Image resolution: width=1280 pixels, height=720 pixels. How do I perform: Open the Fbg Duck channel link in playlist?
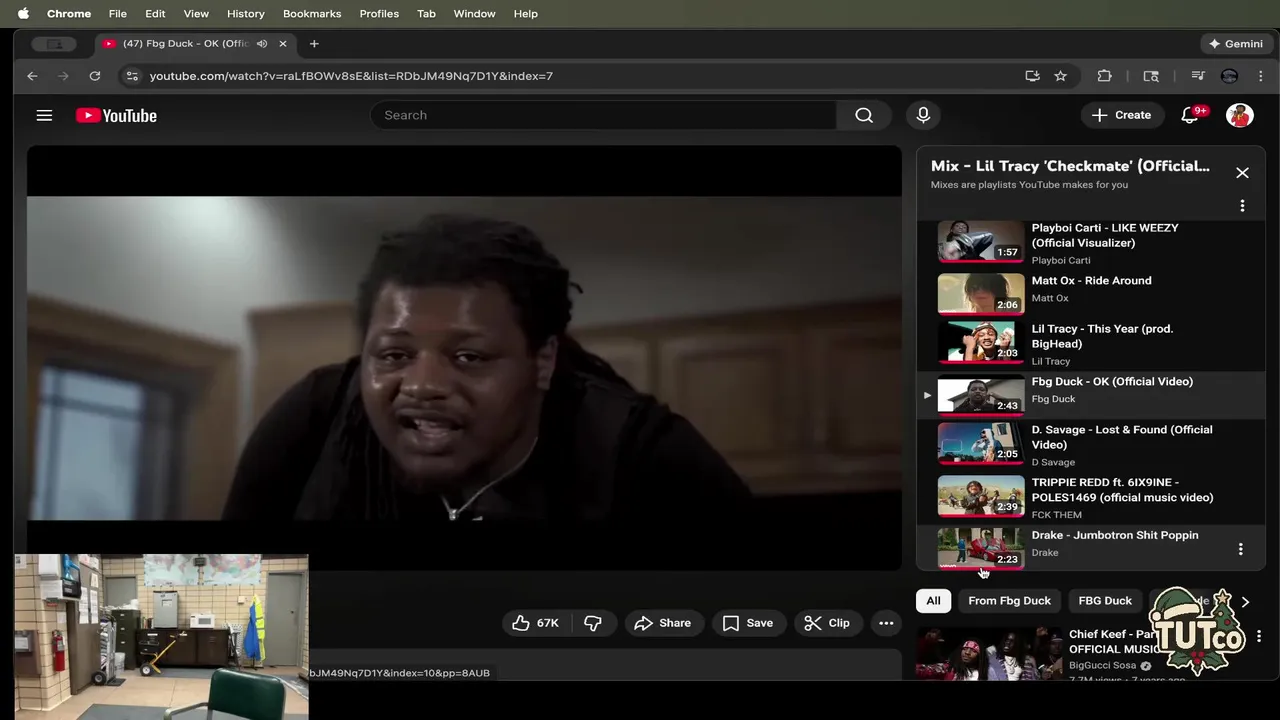click(x=1053, y=399)
